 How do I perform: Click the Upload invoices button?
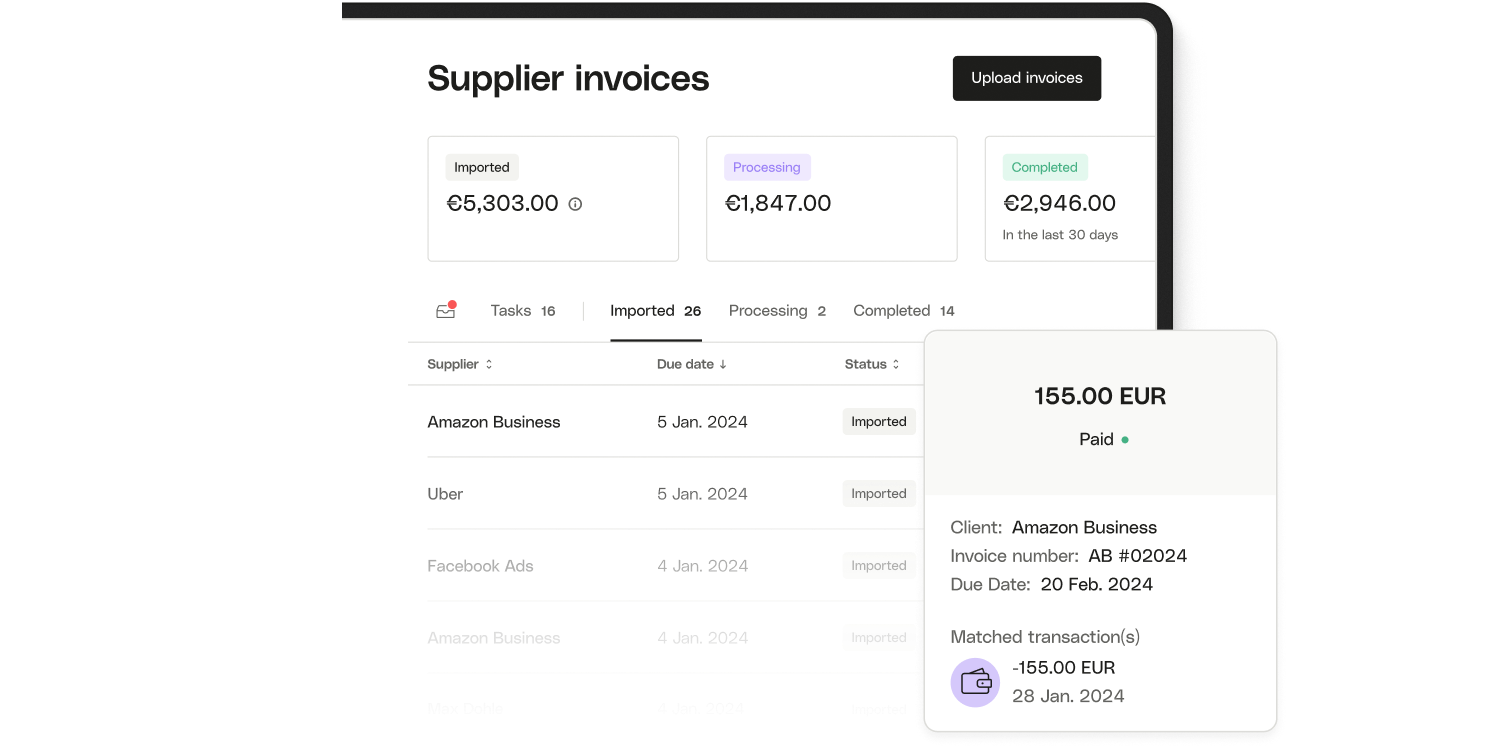point(1026,78)
